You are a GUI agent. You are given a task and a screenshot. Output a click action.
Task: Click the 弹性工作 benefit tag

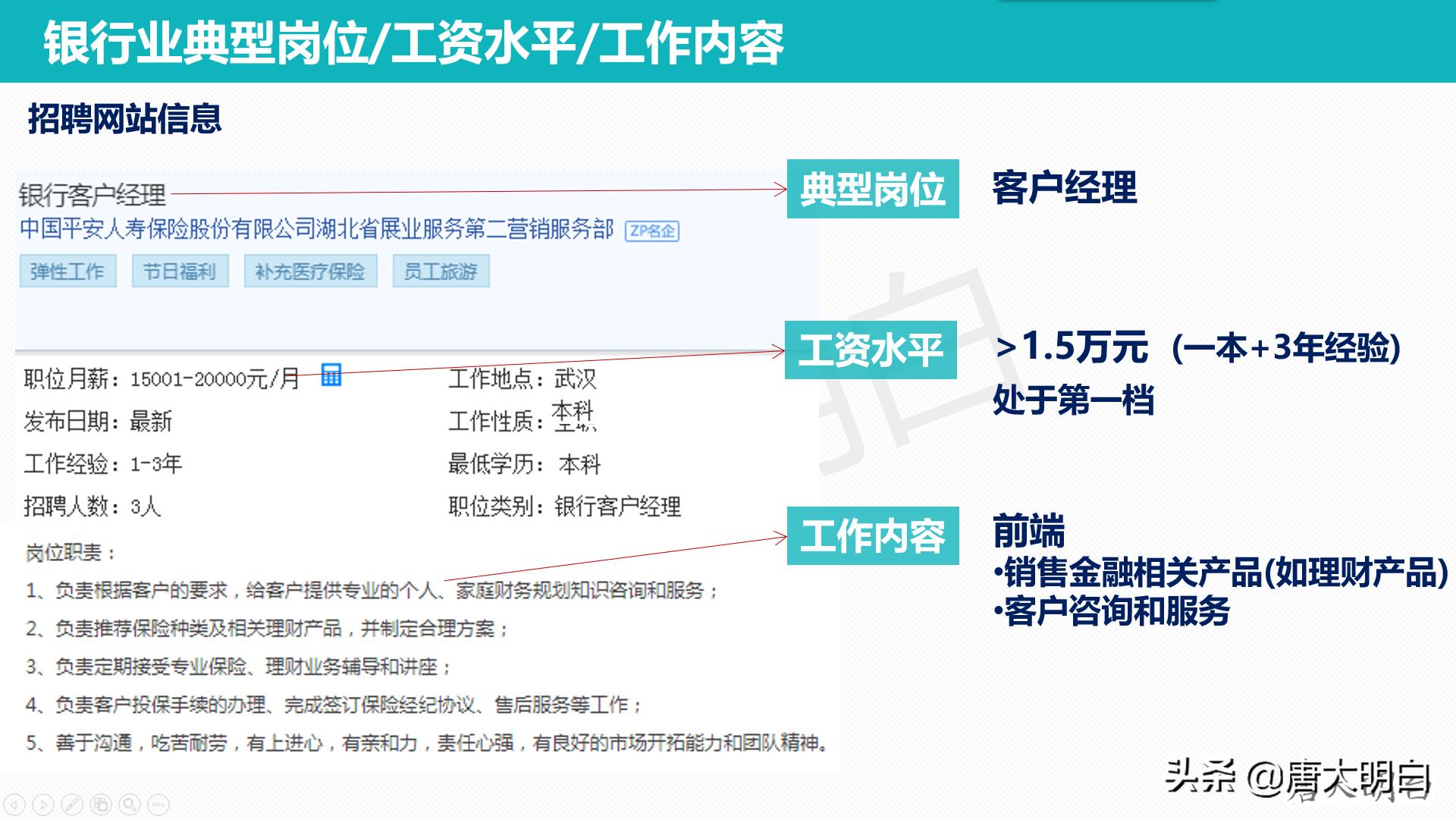tap(67, 270)
